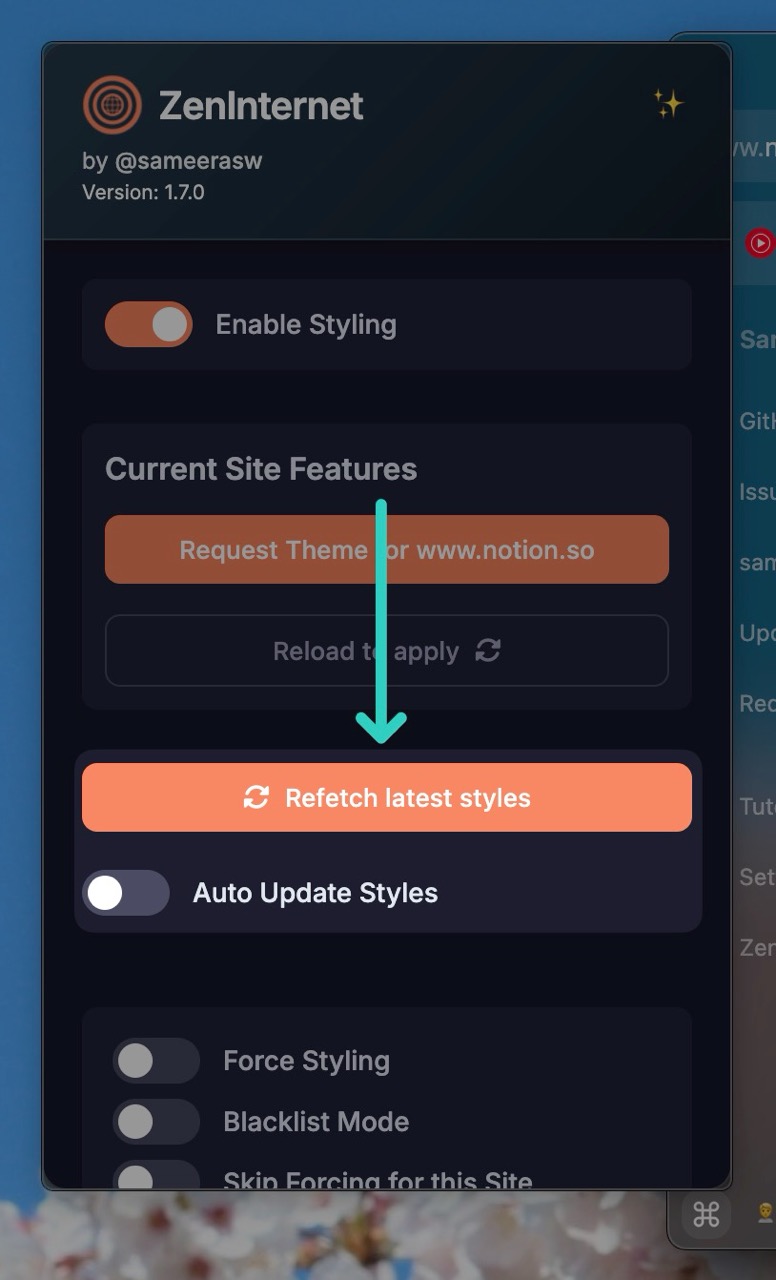Click the refresh icon on Refetch latest styles
Viewport: 776px width, 1280px height.
256,797
